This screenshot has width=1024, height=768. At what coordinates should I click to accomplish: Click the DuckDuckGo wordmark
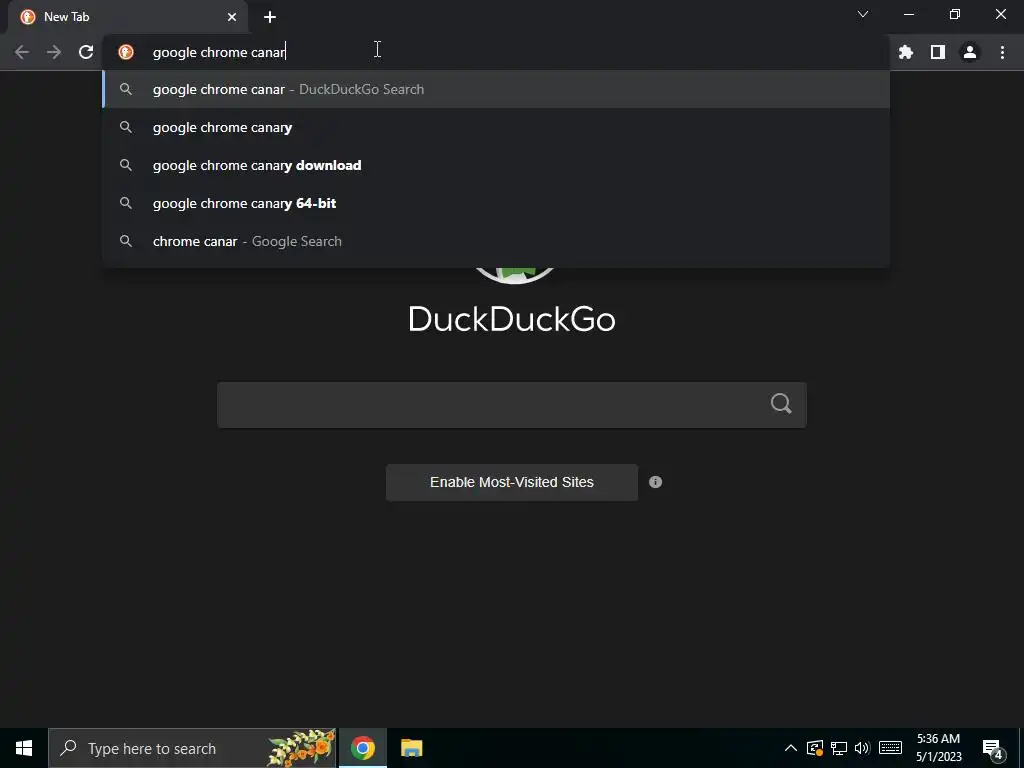tap(512, 319)
